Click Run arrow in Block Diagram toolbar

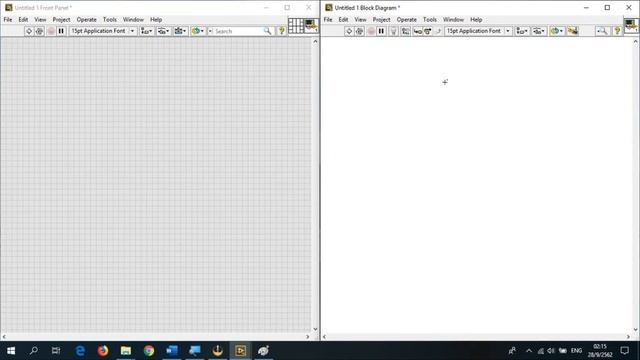(x=349, y=31)
